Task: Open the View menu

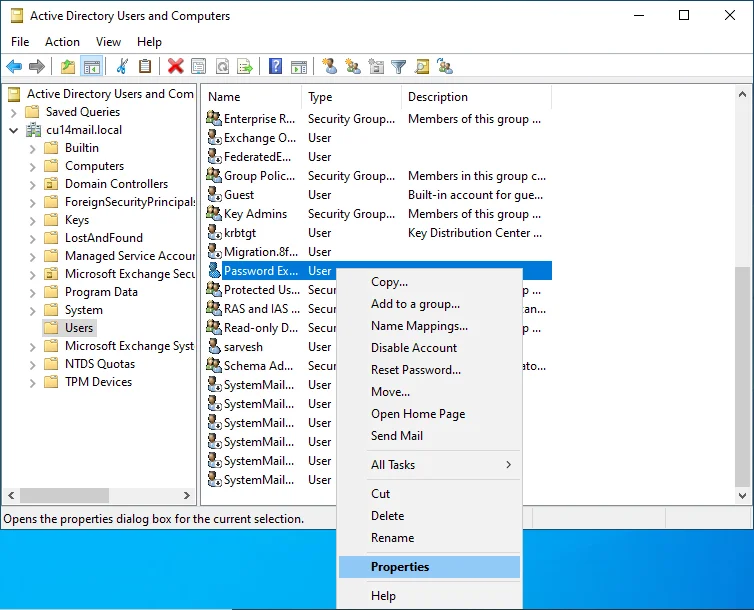Action: pos(108,42)
